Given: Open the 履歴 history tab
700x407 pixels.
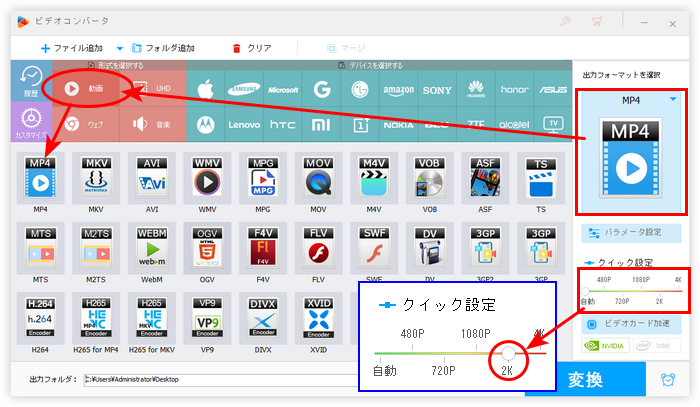Looking at the screenshot, I should [x=31, y=81].
